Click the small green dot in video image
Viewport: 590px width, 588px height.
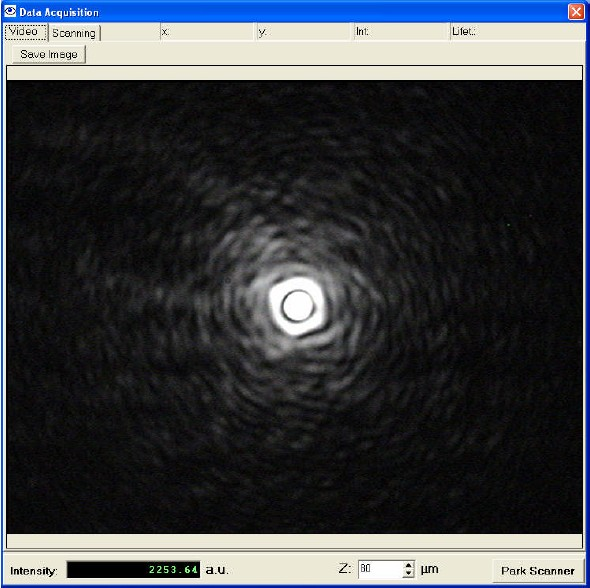[508, 225]
